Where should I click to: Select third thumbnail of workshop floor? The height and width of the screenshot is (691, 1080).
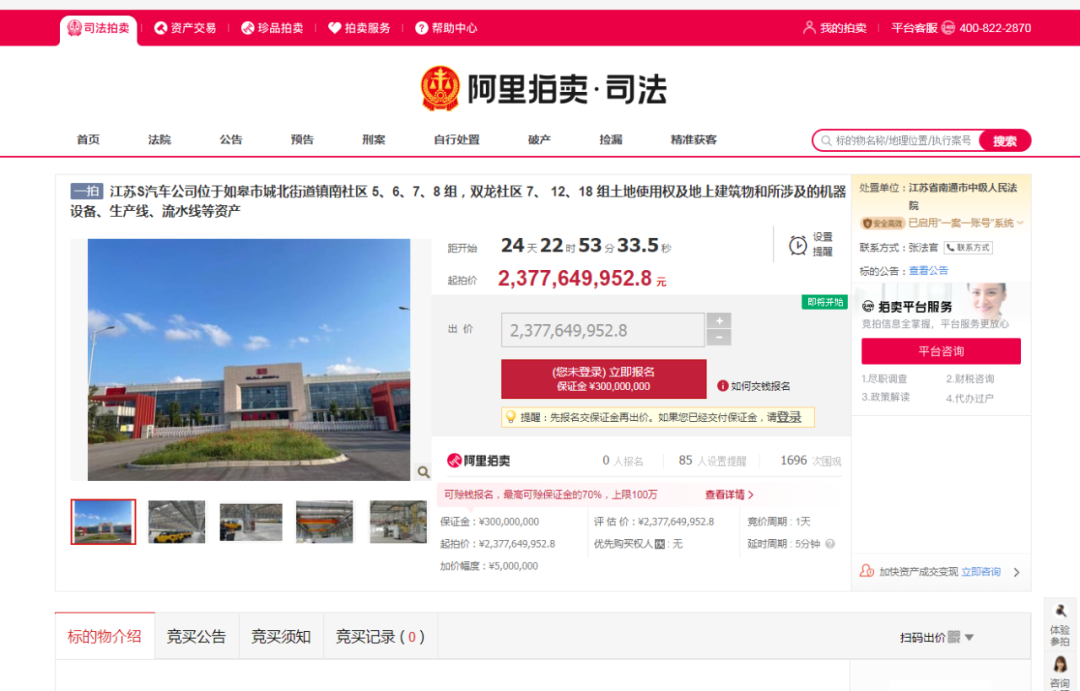pos(251,522)
